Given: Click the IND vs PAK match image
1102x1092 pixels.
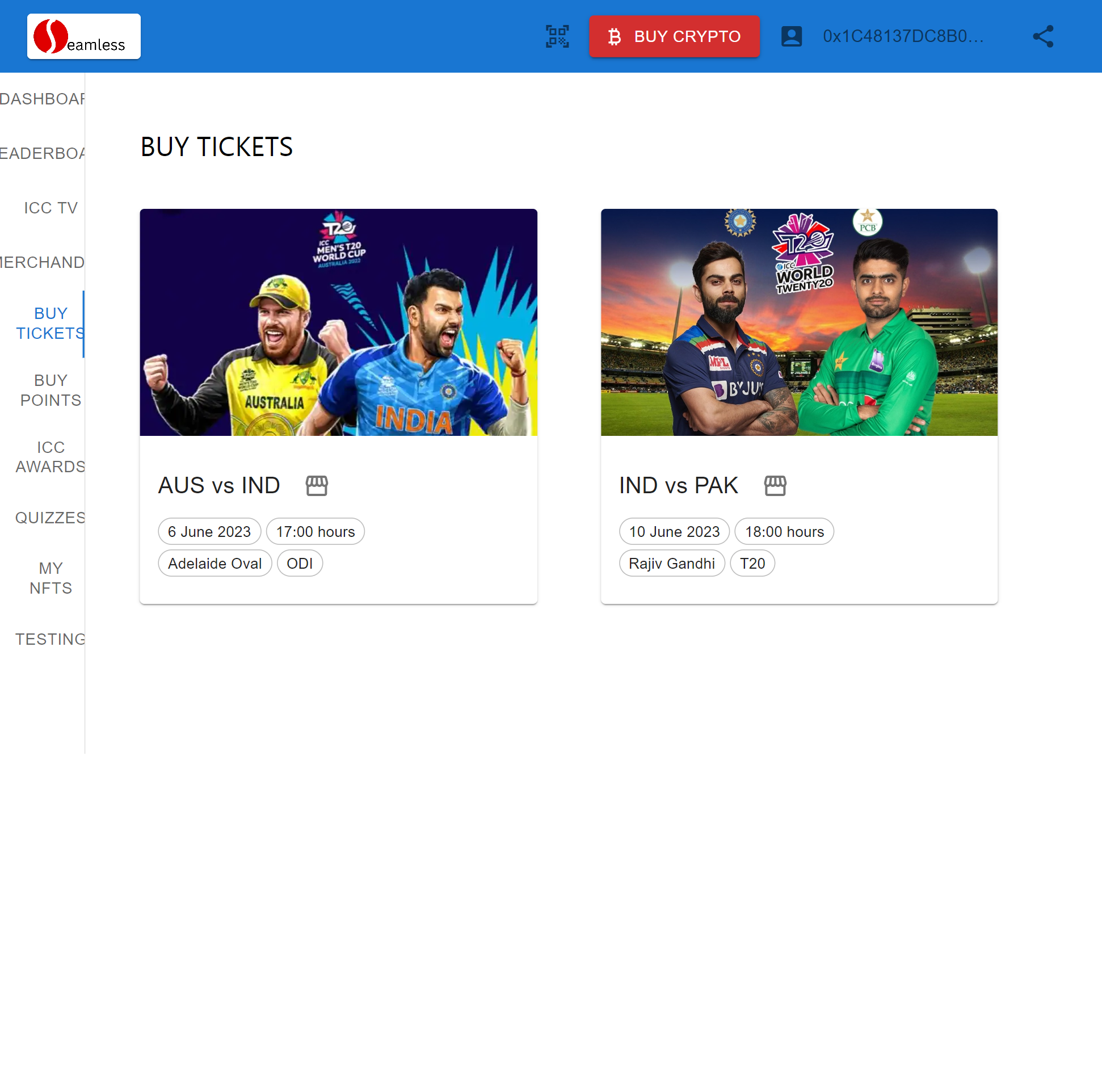Looking at the screenshot, I should [x=799, y=322].
